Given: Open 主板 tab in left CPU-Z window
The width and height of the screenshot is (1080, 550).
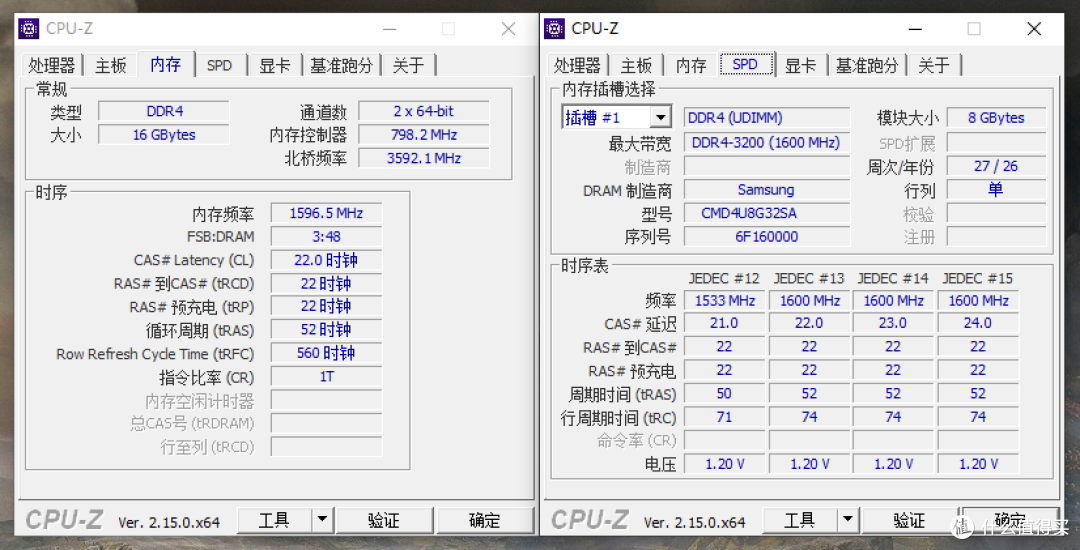Looking at the screenshot, I should point(111,65).
